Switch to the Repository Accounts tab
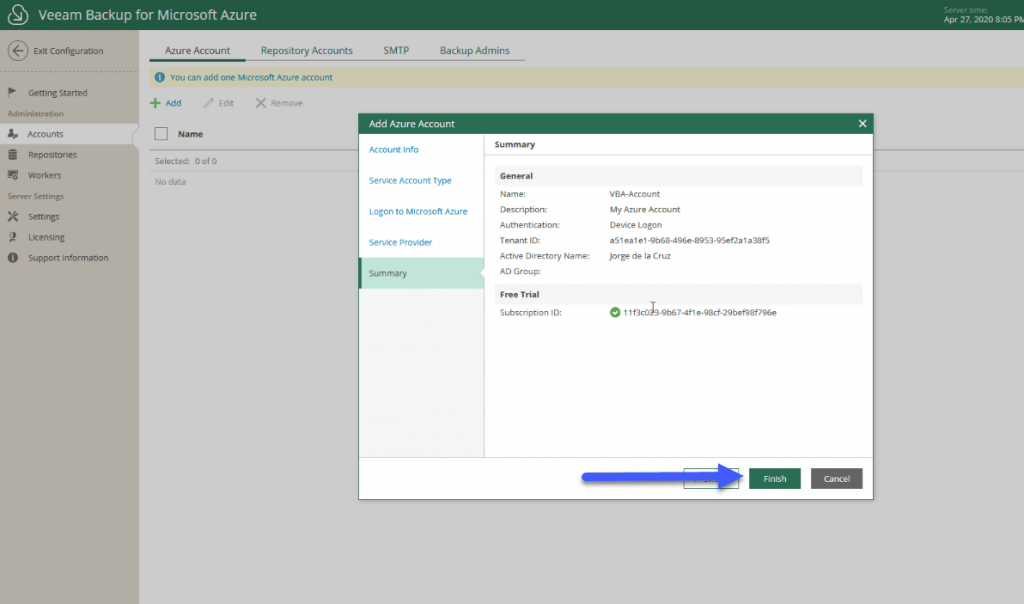 306,50
